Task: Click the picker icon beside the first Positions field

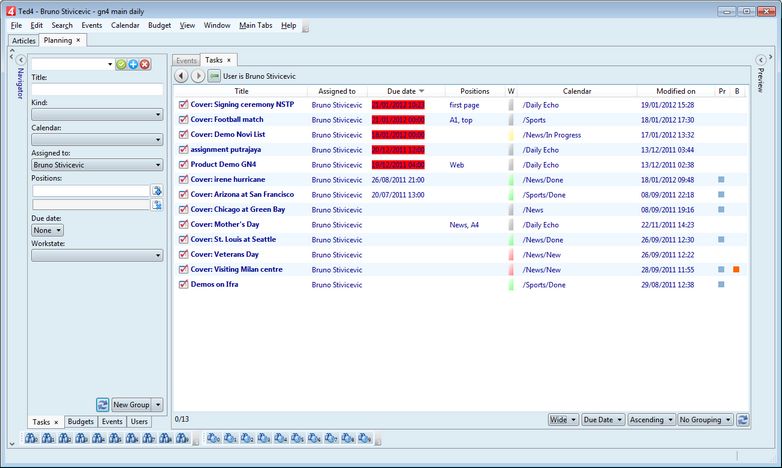Action: tap(157, 191)
